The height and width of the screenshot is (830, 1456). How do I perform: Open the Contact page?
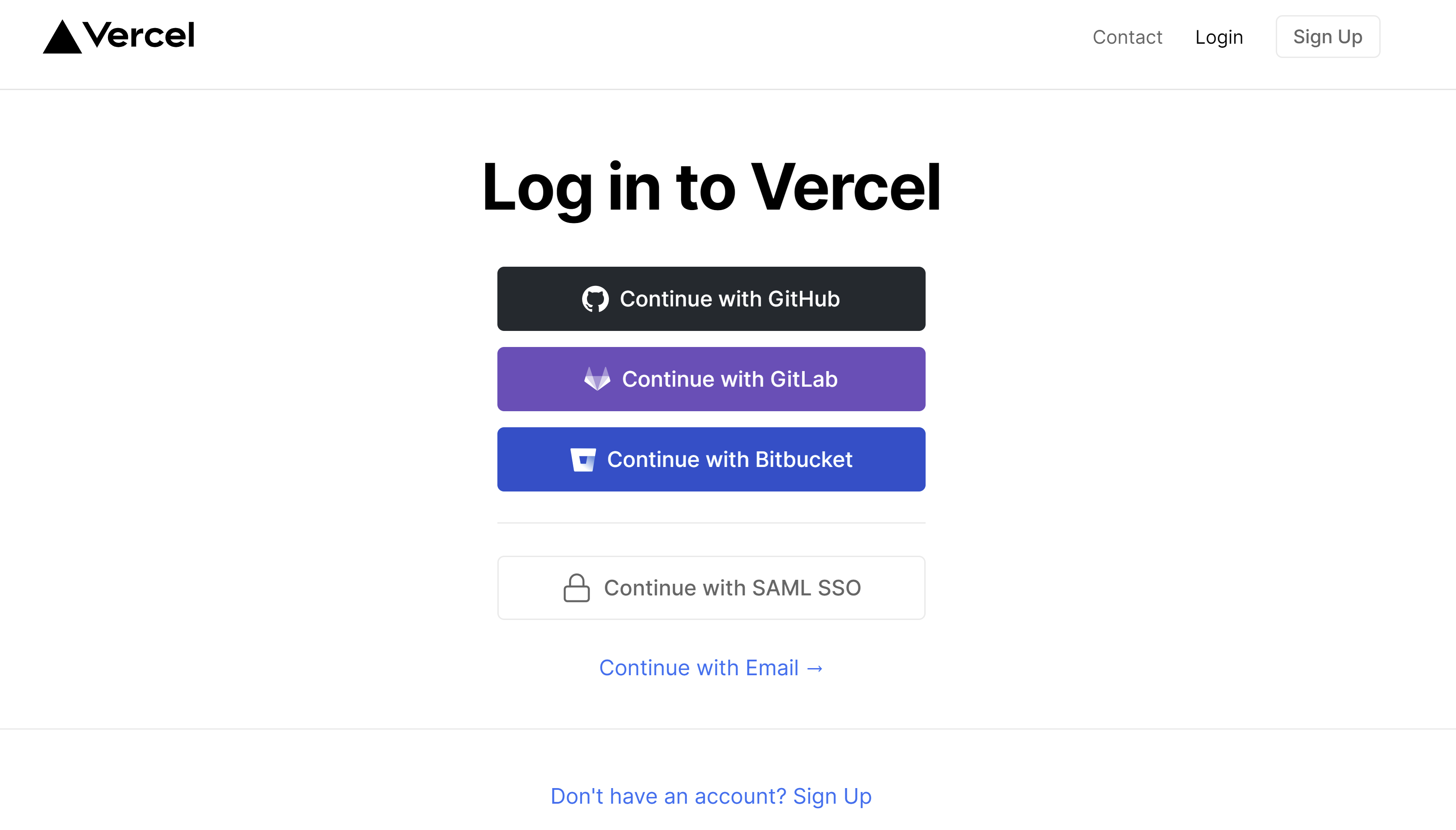tap(1127, 37)
